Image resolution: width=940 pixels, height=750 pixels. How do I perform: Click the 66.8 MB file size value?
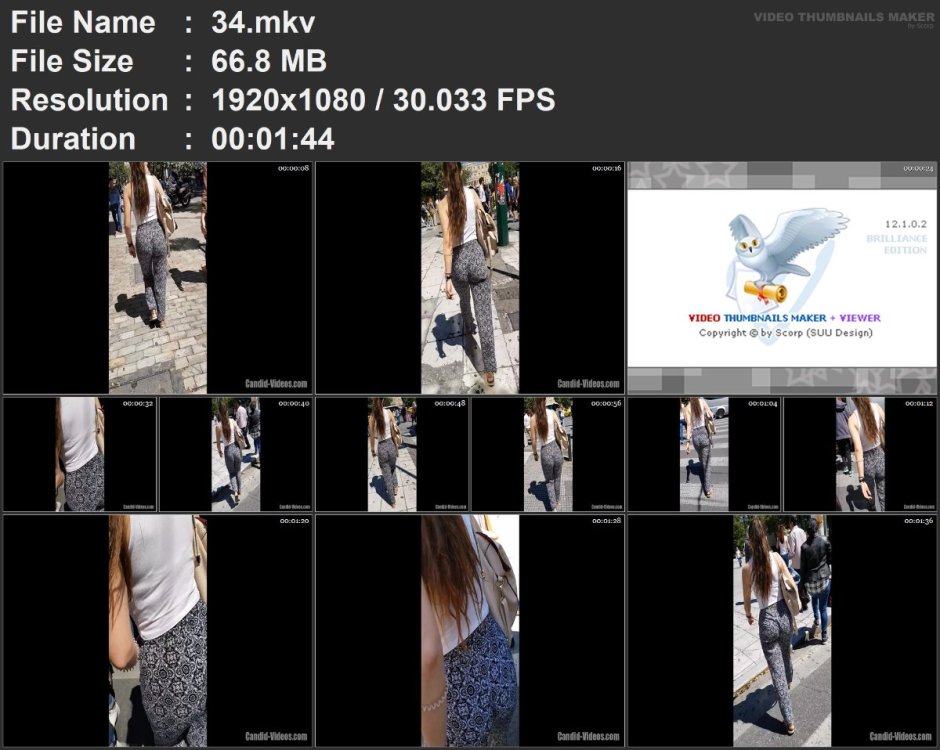(x=269, y=61)
